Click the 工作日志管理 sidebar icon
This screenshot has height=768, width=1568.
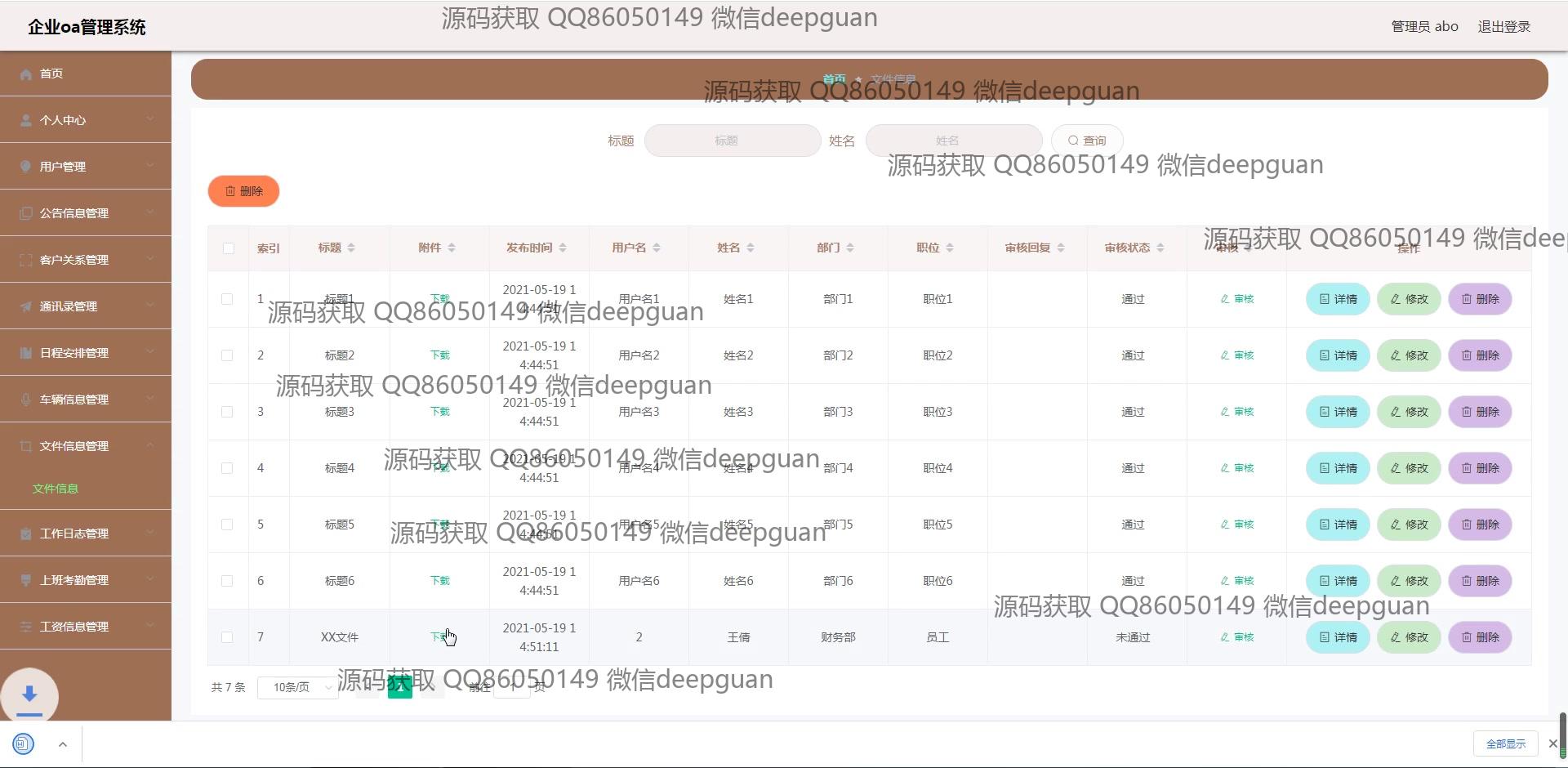[26, 534]
